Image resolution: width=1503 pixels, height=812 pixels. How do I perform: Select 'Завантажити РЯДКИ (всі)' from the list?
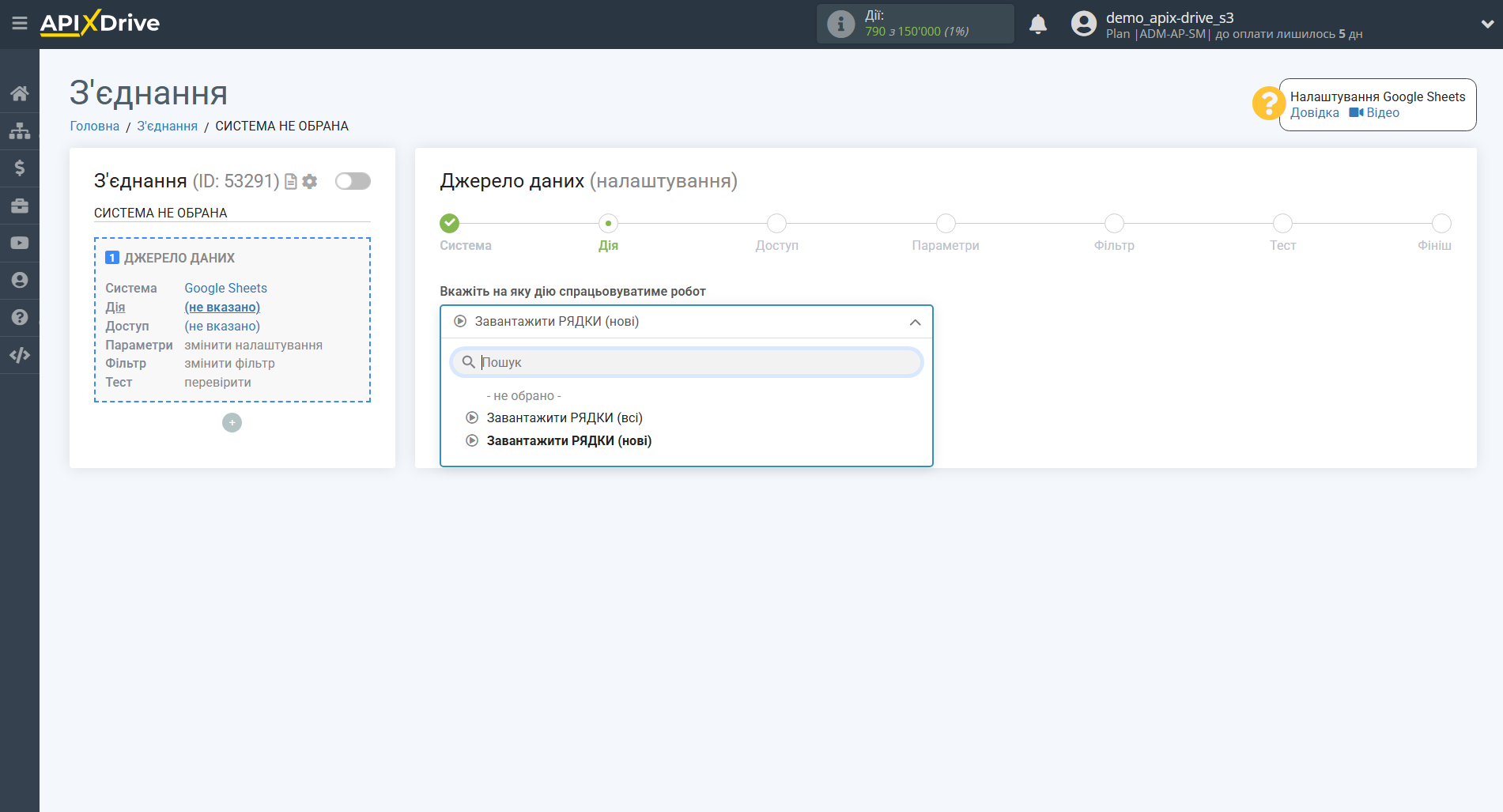point(565,417)
